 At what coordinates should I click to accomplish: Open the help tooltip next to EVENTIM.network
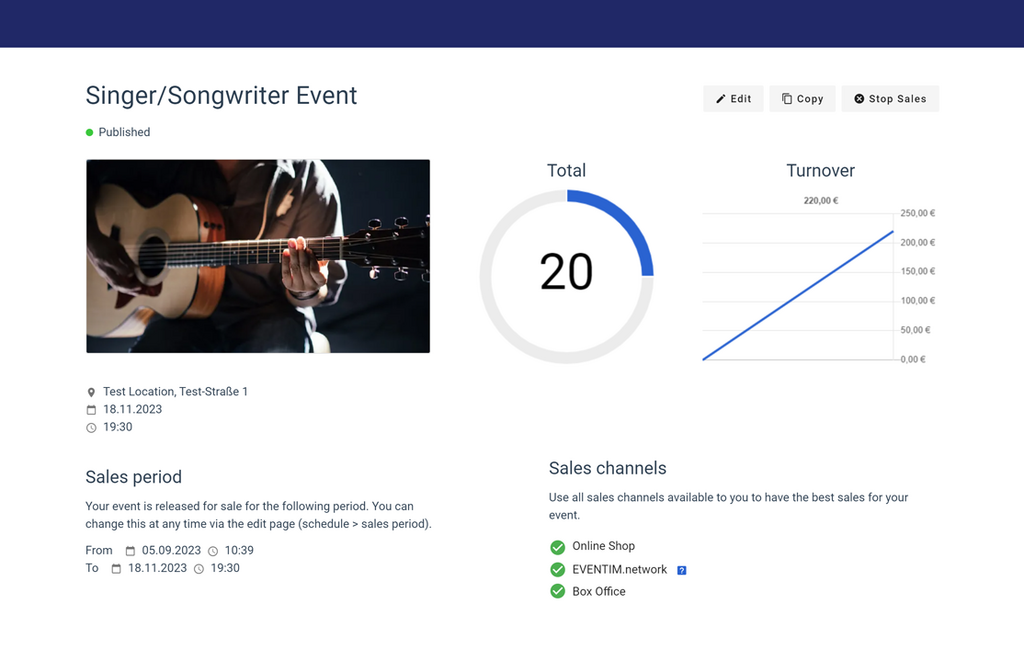pos(681,569)
